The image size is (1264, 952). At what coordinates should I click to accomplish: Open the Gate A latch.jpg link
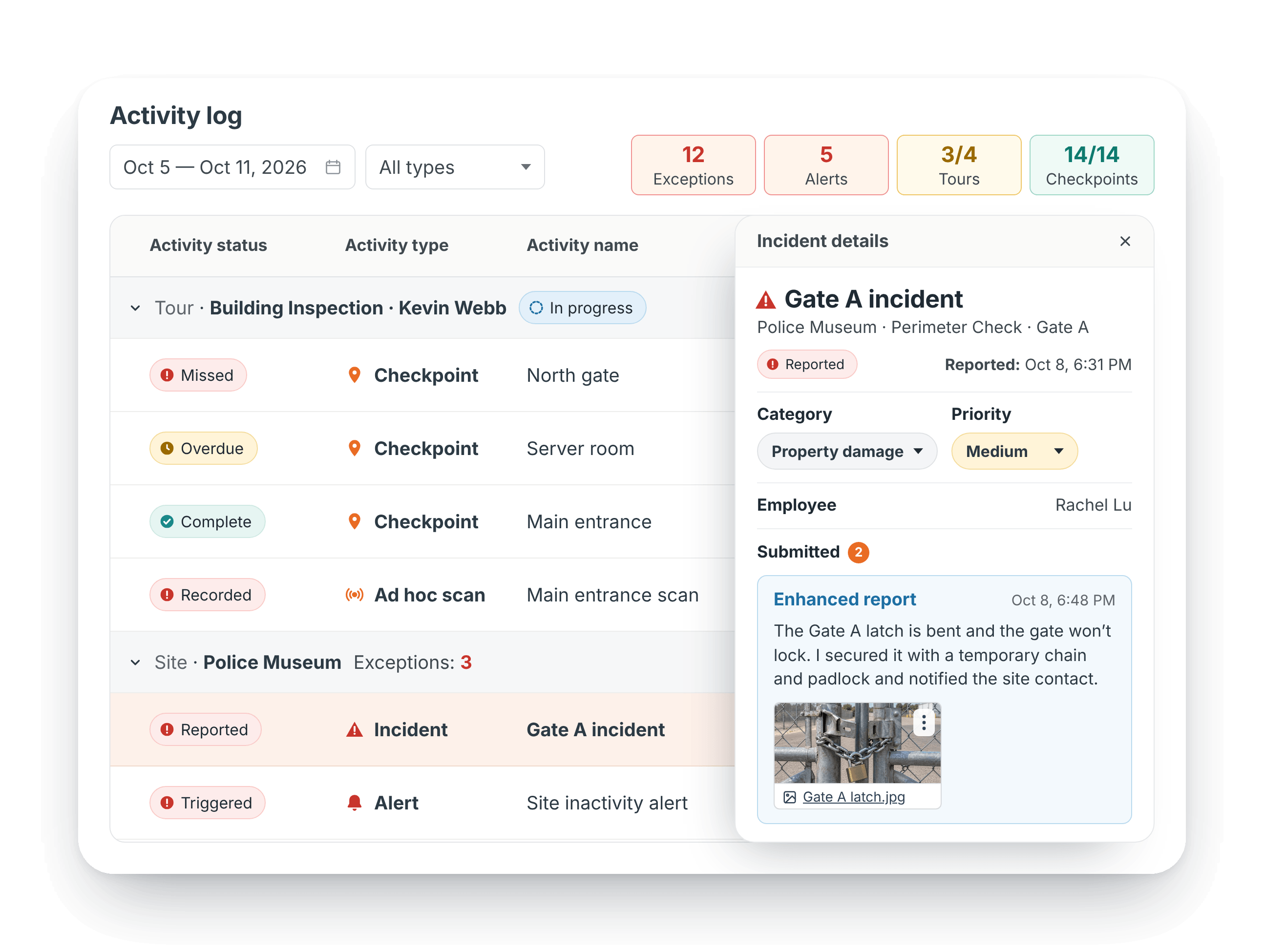[x=854, y=797]
